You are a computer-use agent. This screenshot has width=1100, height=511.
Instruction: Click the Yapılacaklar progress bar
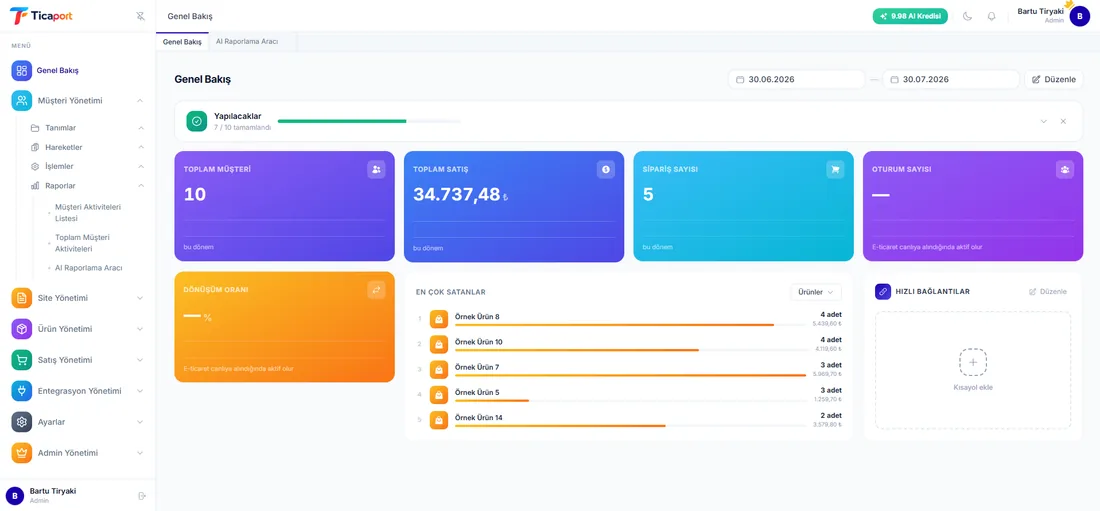click(369, 121)
